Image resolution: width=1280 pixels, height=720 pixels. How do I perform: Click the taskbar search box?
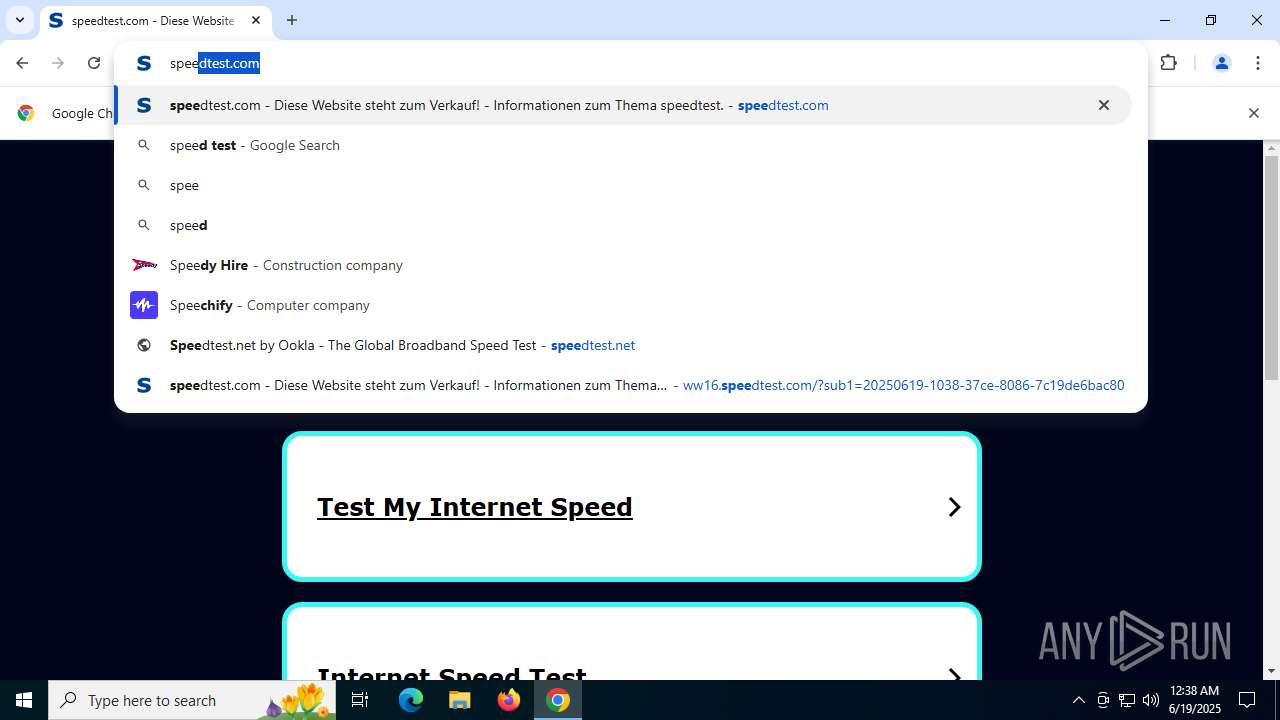(x=192, y=700)
